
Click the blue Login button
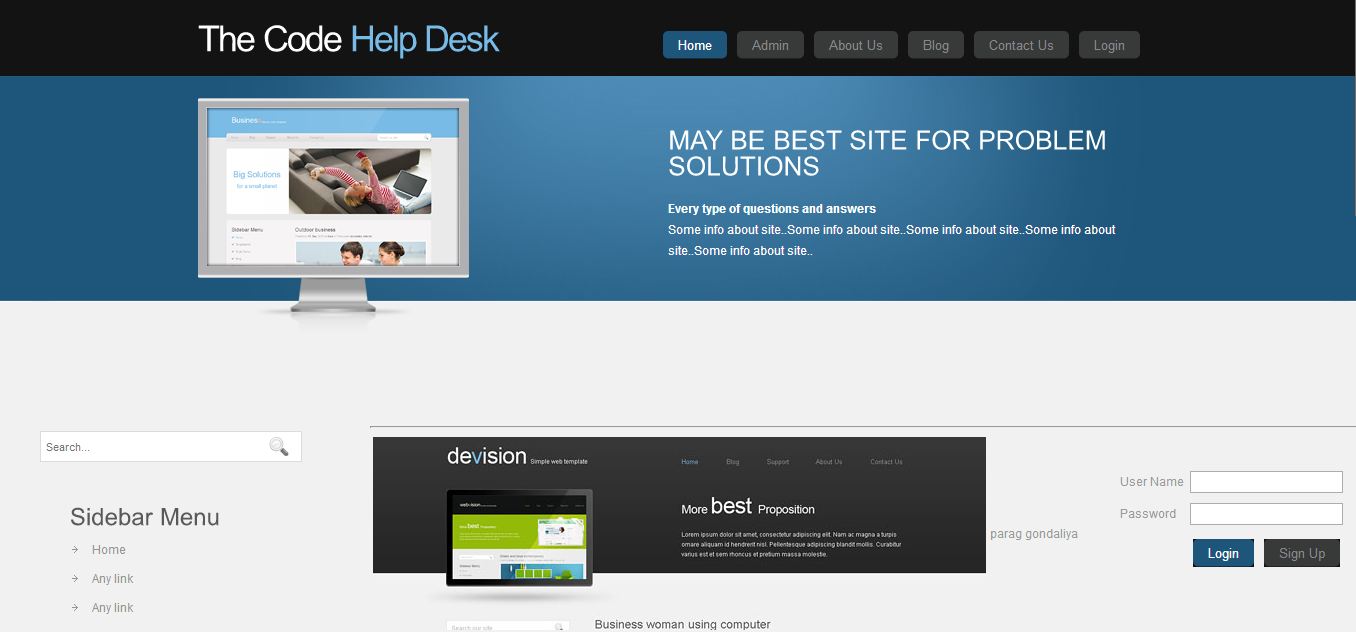tap(1223, 553)
